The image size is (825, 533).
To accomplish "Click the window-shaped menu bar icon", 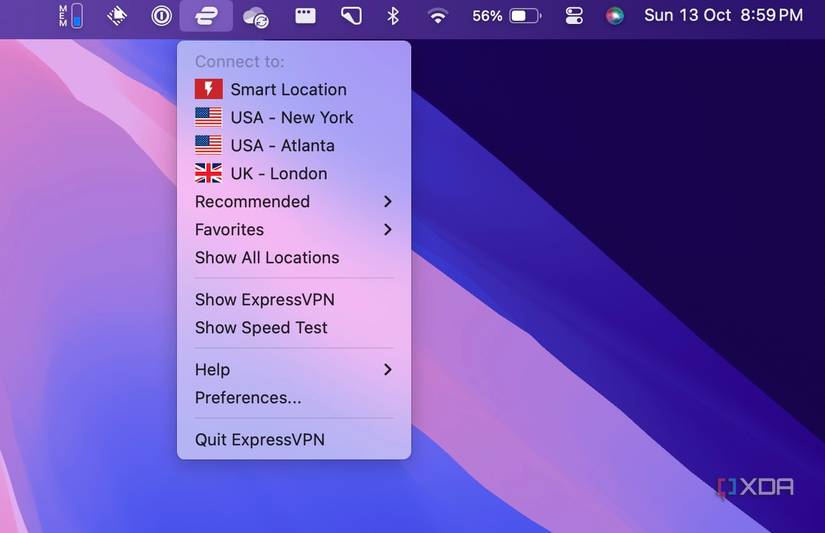I will [x=305, y=16].
